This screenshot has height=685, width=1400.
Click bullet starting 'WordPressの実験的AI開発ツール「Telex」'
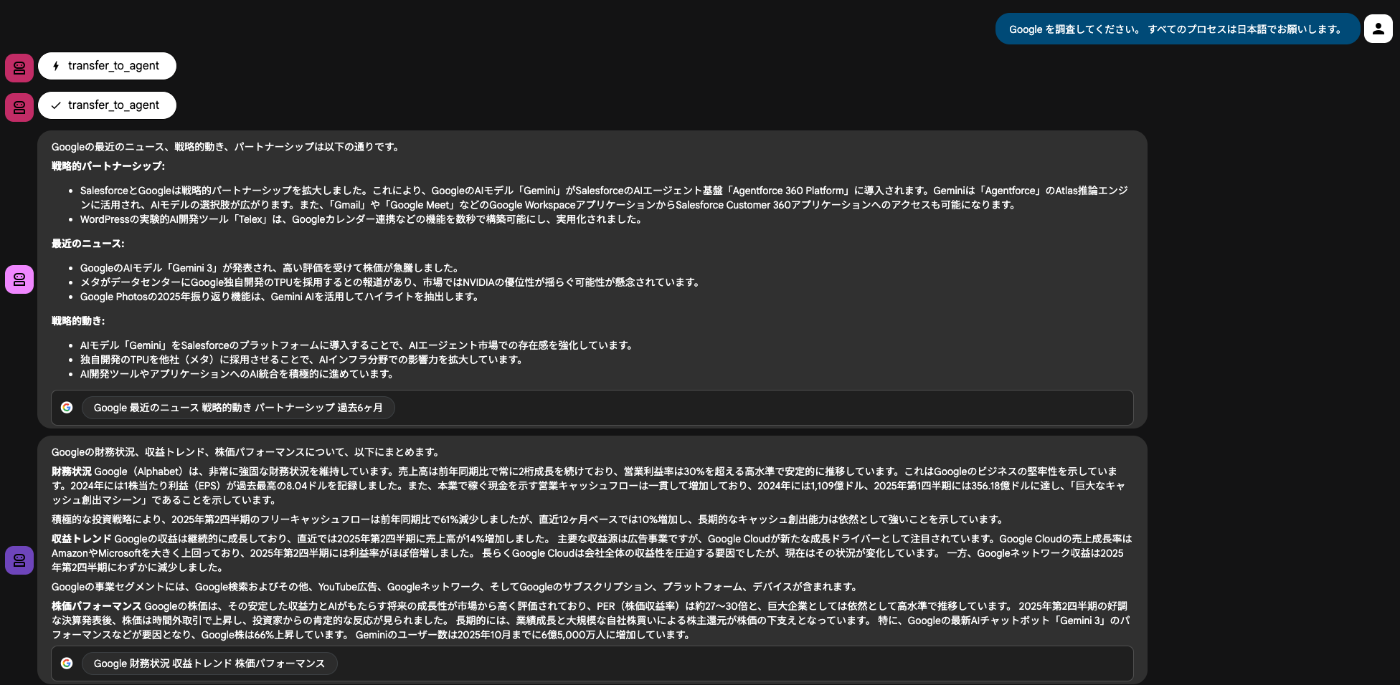coord(362,219)
